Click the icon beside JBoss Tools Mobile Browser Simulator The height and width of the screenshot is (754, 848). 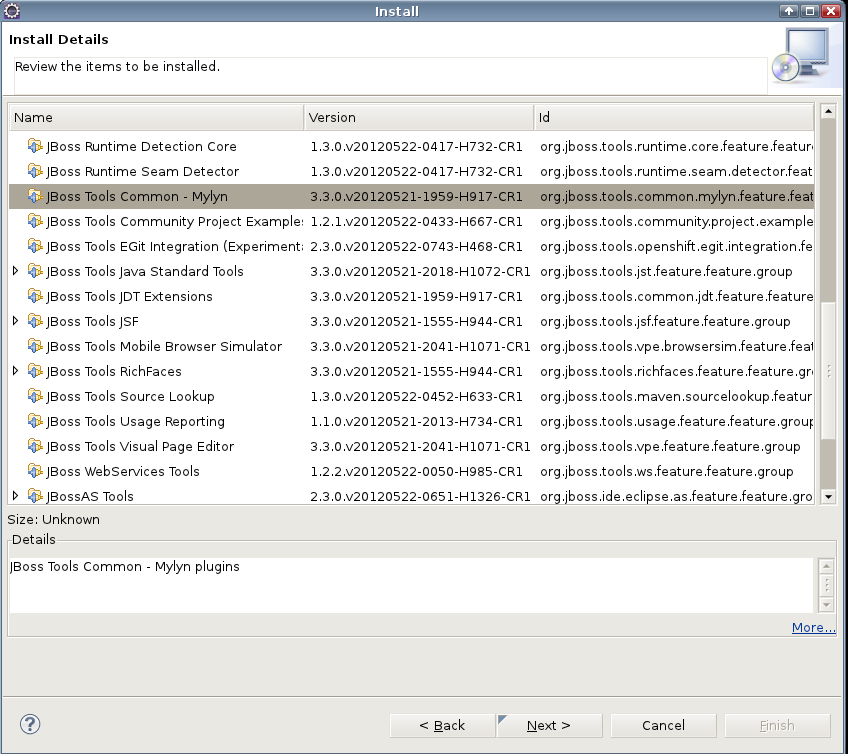(x=35, y=346)
